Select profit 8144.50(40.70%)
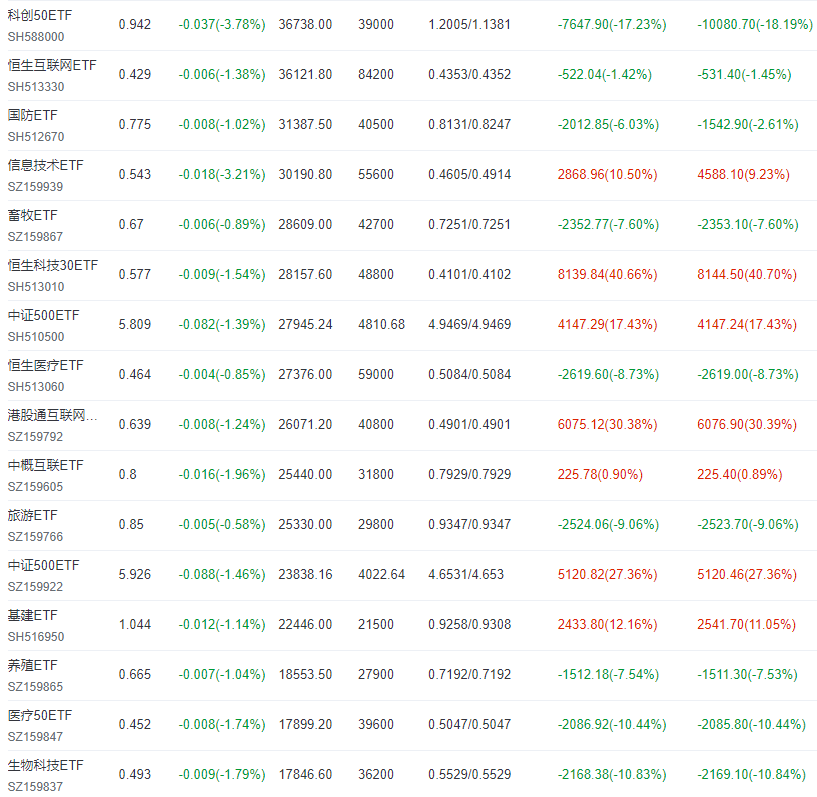This screenshot has height=797, width=817. point(747,275)
